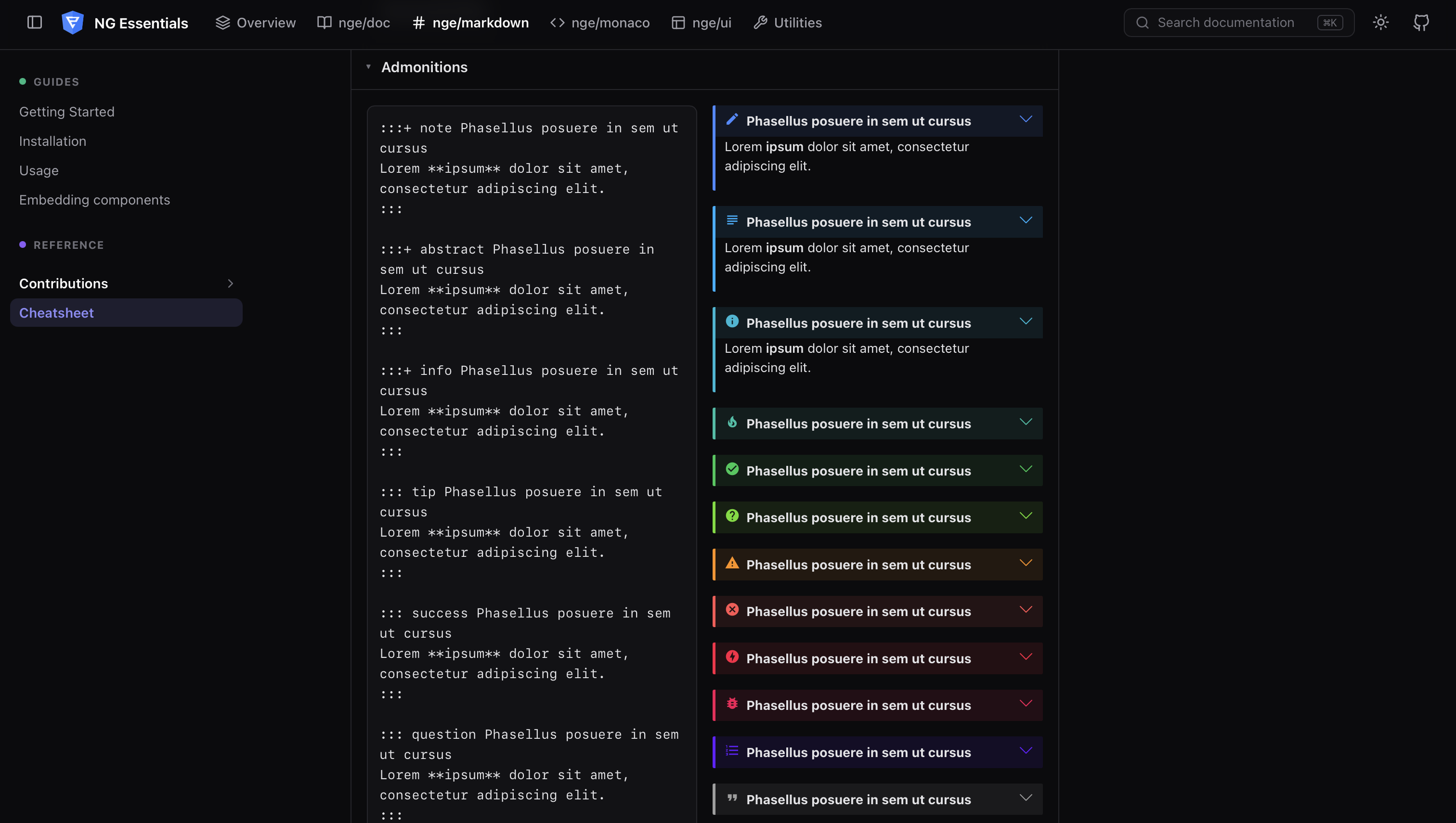Click the note admonition's Lorem ipsum body
1456x823 pixels.
pyautogui.click(x=846, y=156)
